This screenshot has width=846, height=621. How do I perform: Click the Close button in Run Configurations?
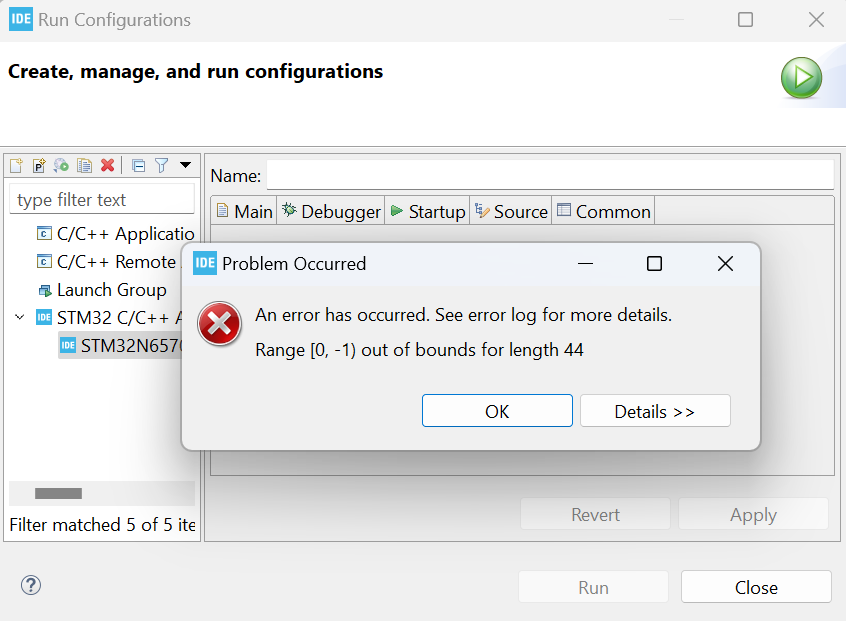pos(756,587)
